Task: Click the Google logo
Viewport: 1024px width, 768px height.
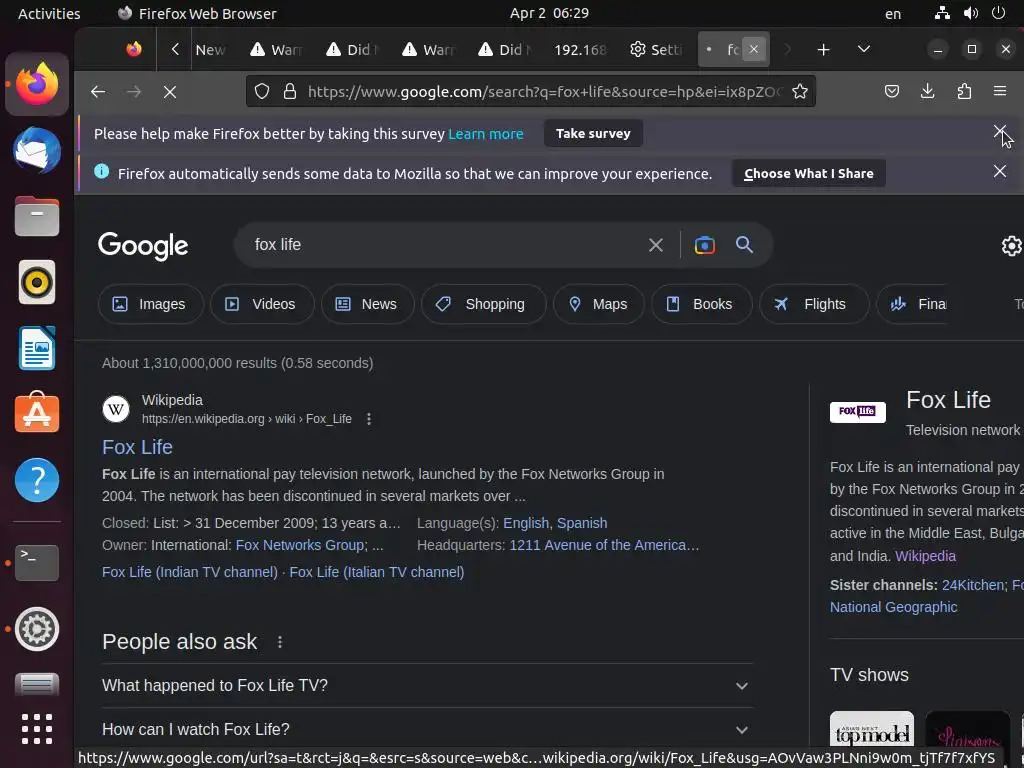Action: [x=143, y=246]
